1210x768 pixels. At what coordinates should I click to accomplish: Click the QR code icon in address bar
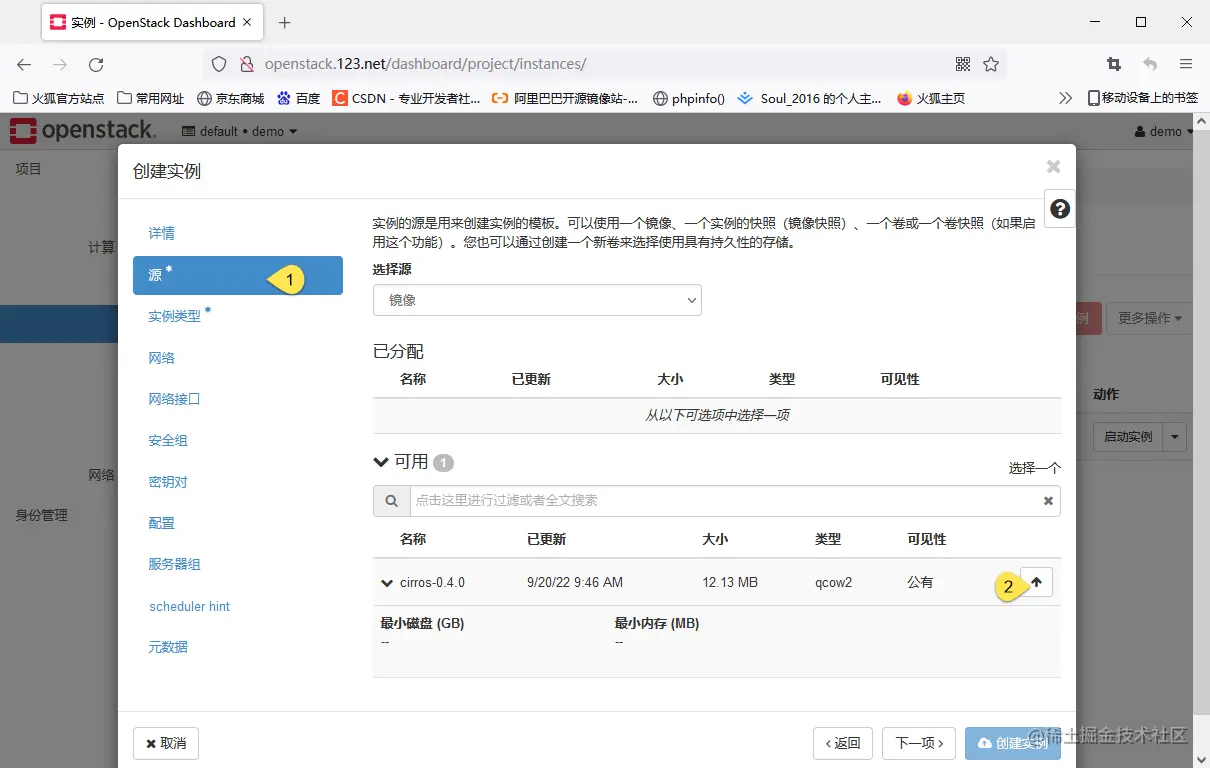pyautogui.click(x=962, y=63)
